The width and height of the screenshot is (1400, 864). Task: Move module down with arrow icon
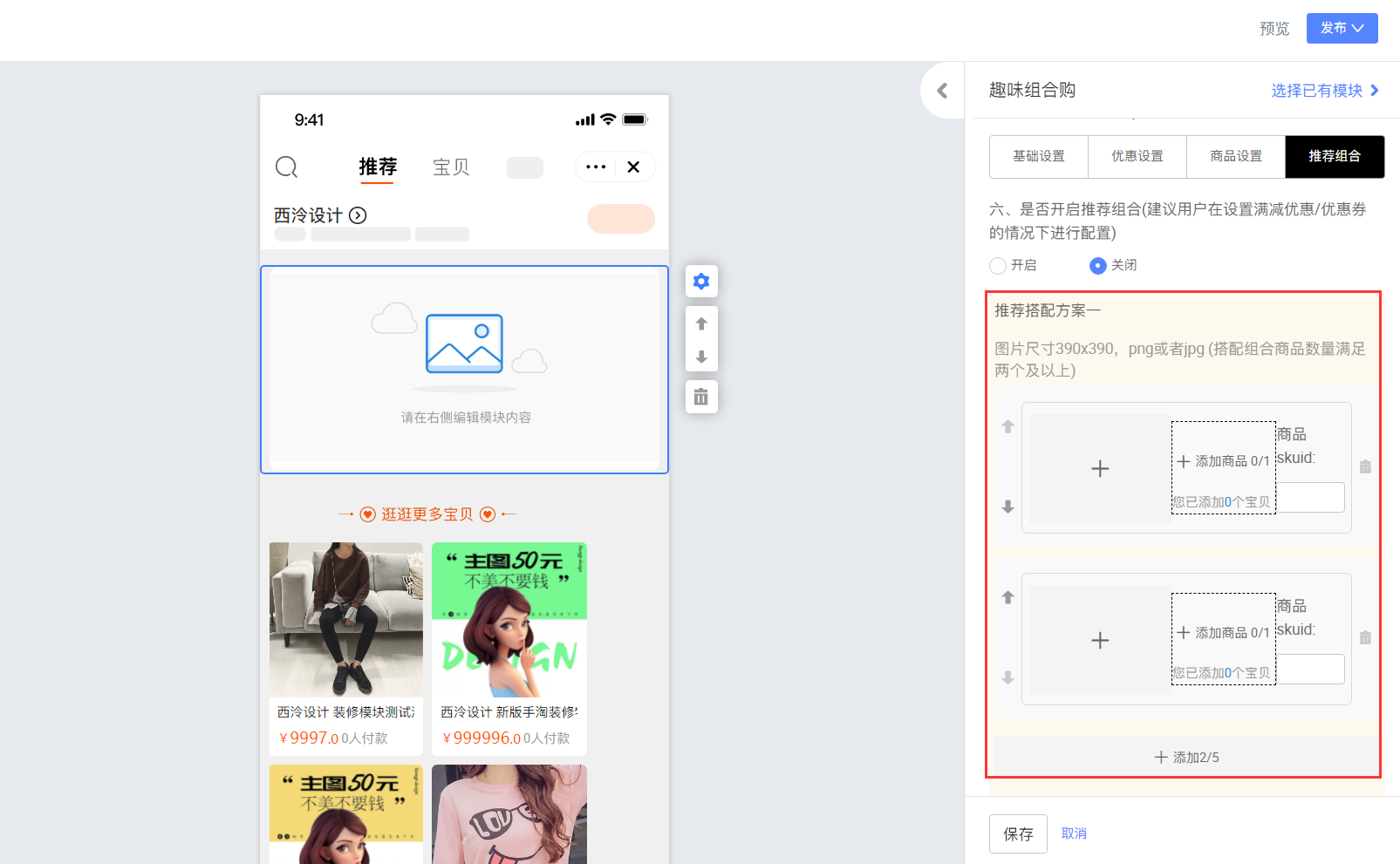[701, 357]
